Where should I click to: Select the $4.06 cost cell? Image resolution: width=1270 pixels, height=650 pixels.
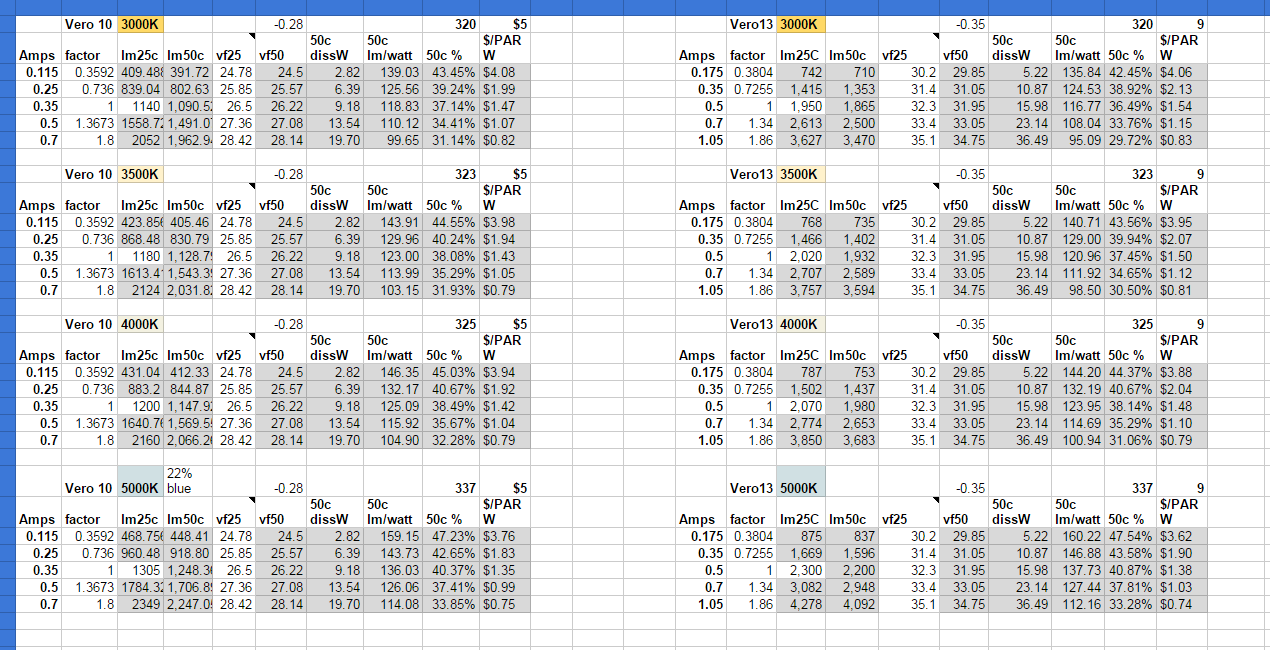click(1183, 72)
